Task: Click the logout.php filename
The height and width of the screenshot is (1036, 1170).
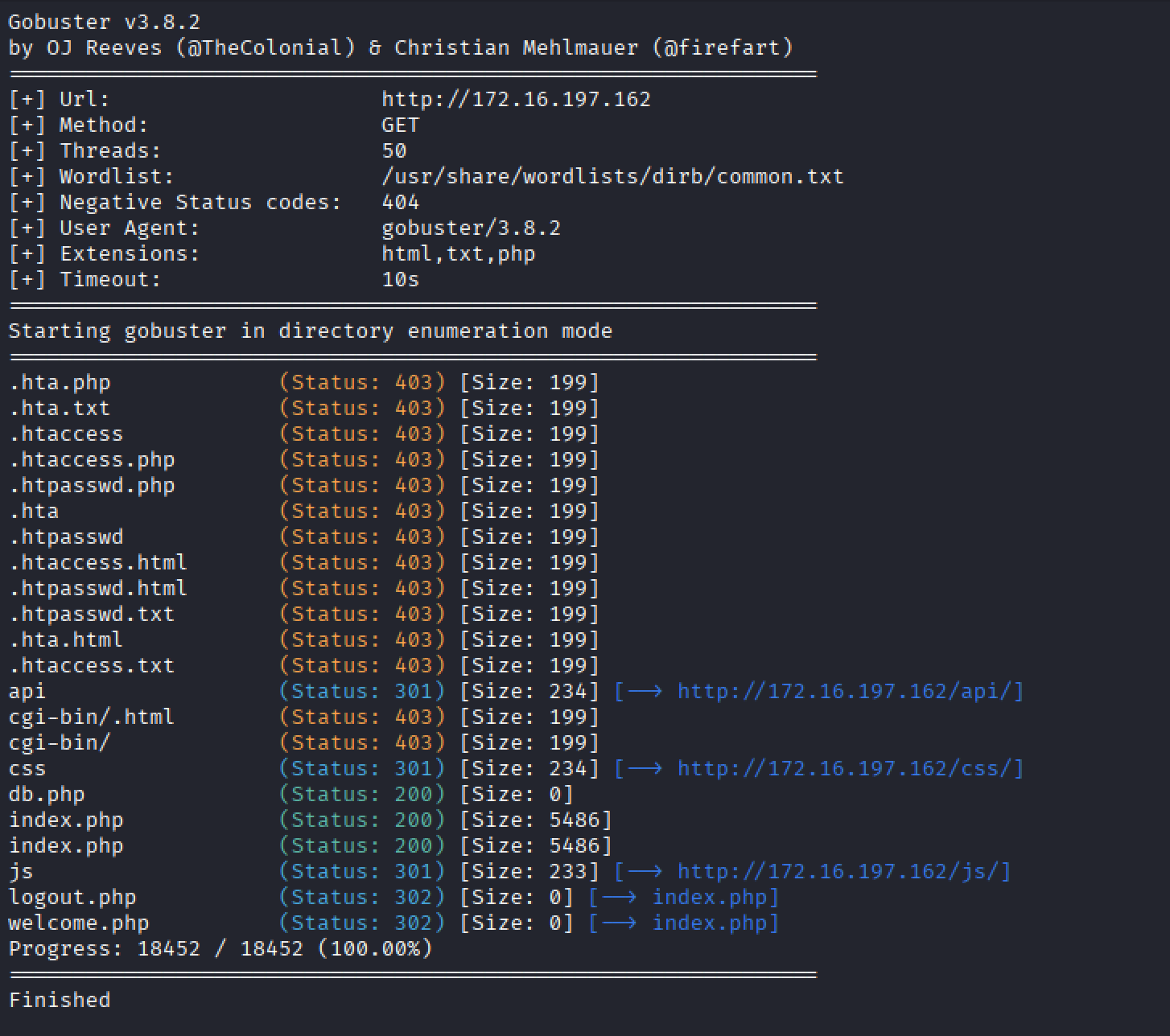Action: [x=72, y=898]
